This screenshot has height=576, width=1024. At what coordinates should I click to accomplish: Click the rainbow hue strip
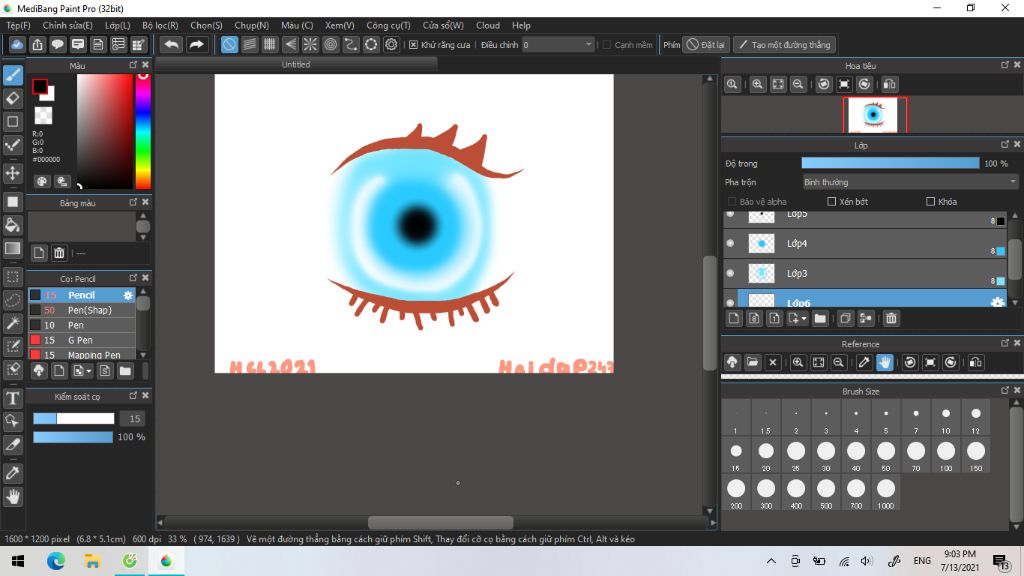(x=143, y=131)
